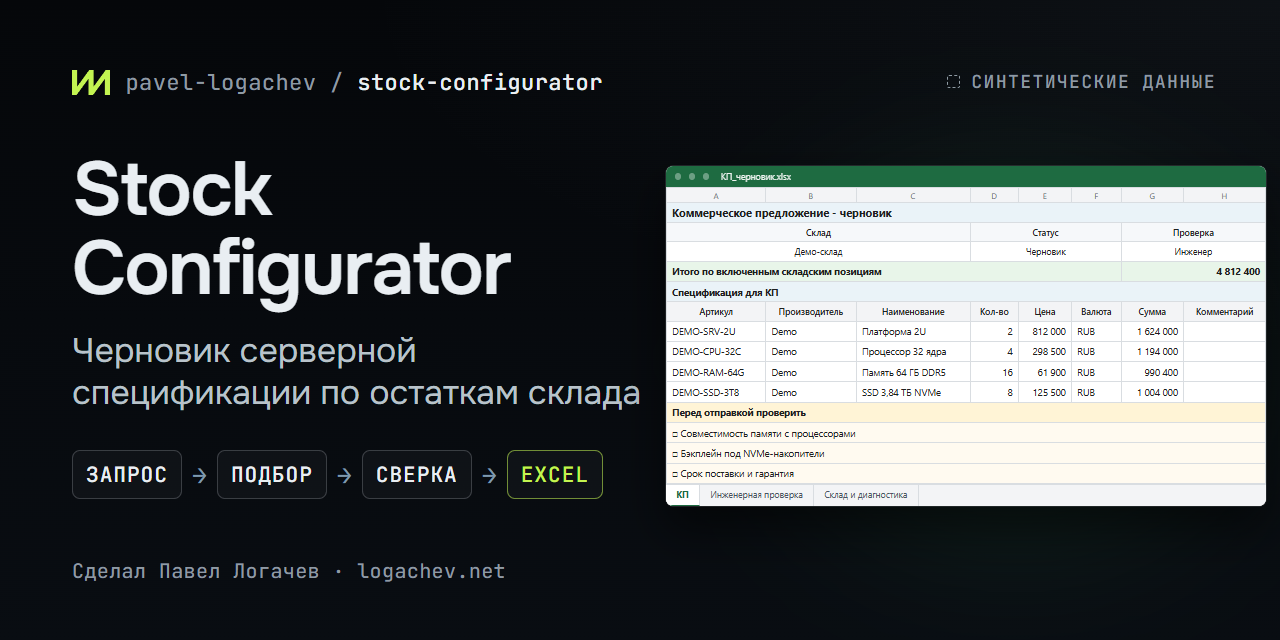
Task: Click the pavel-logachev owner name
Action: 221,83
